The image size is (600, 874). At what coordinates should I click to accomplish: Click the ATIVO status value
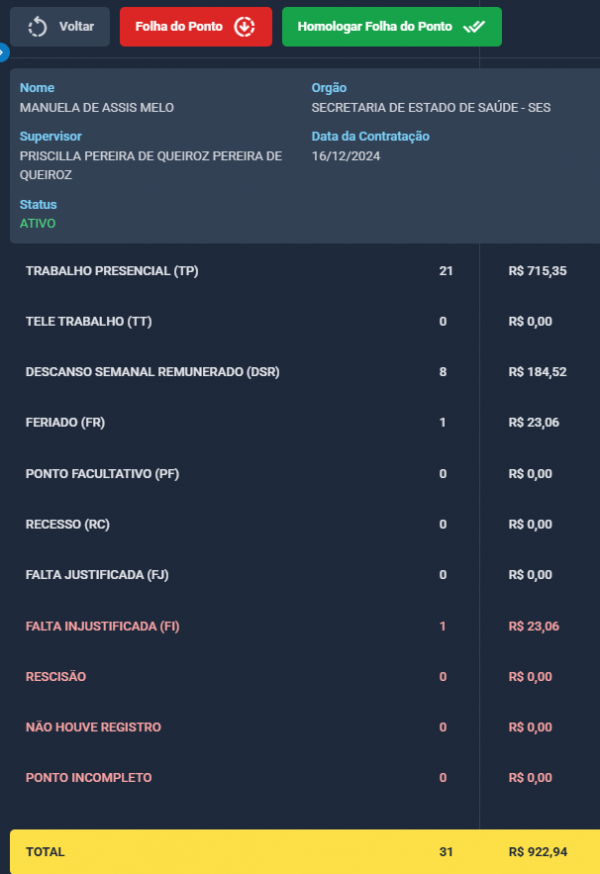point(38,223)
